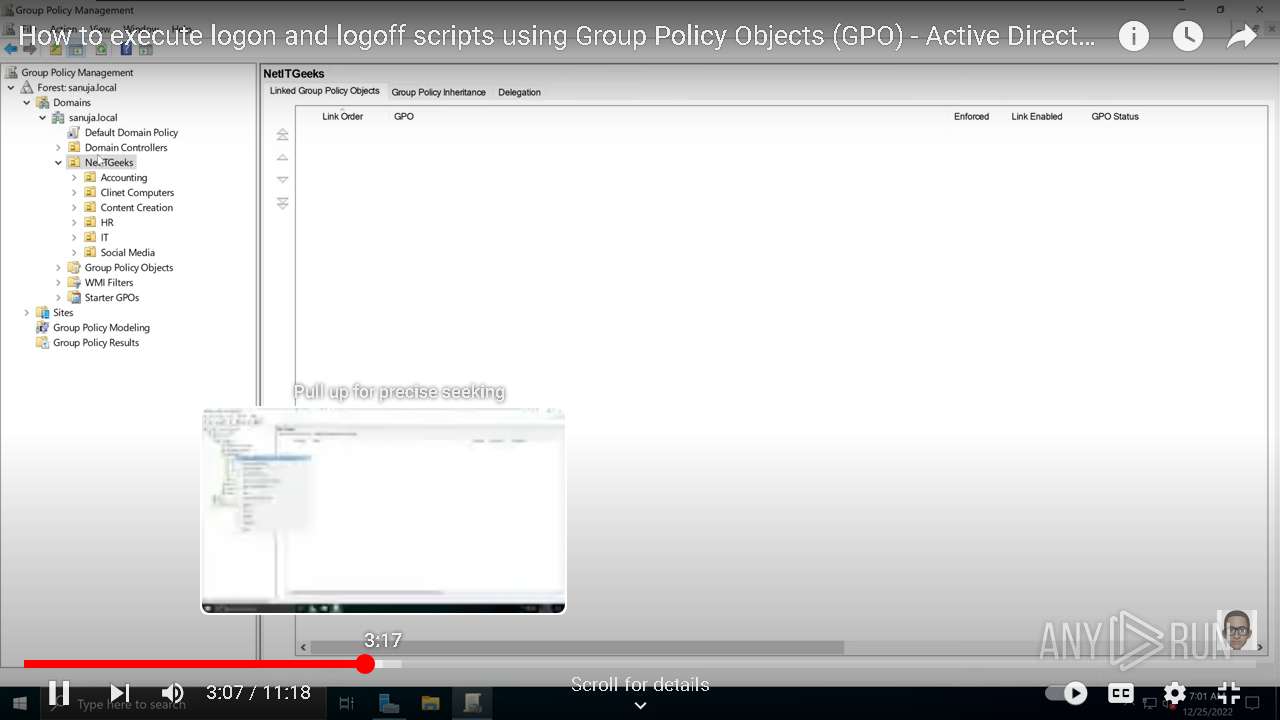This screenshot has width=1280, height=720.
Task: Expand the Clinet Computers OU
Action: (75, 193)
